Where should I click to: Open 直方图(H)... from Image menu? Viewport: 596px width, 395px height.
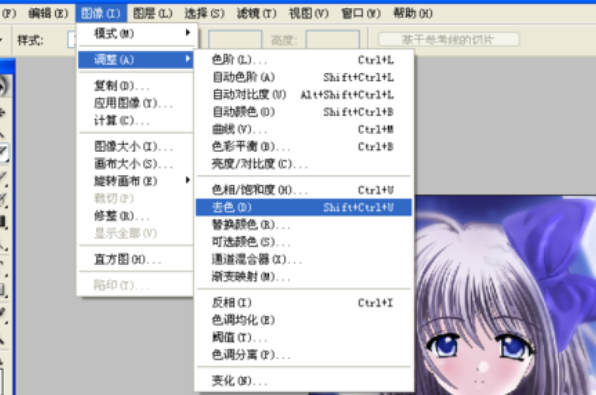click(x=136, y=259)
